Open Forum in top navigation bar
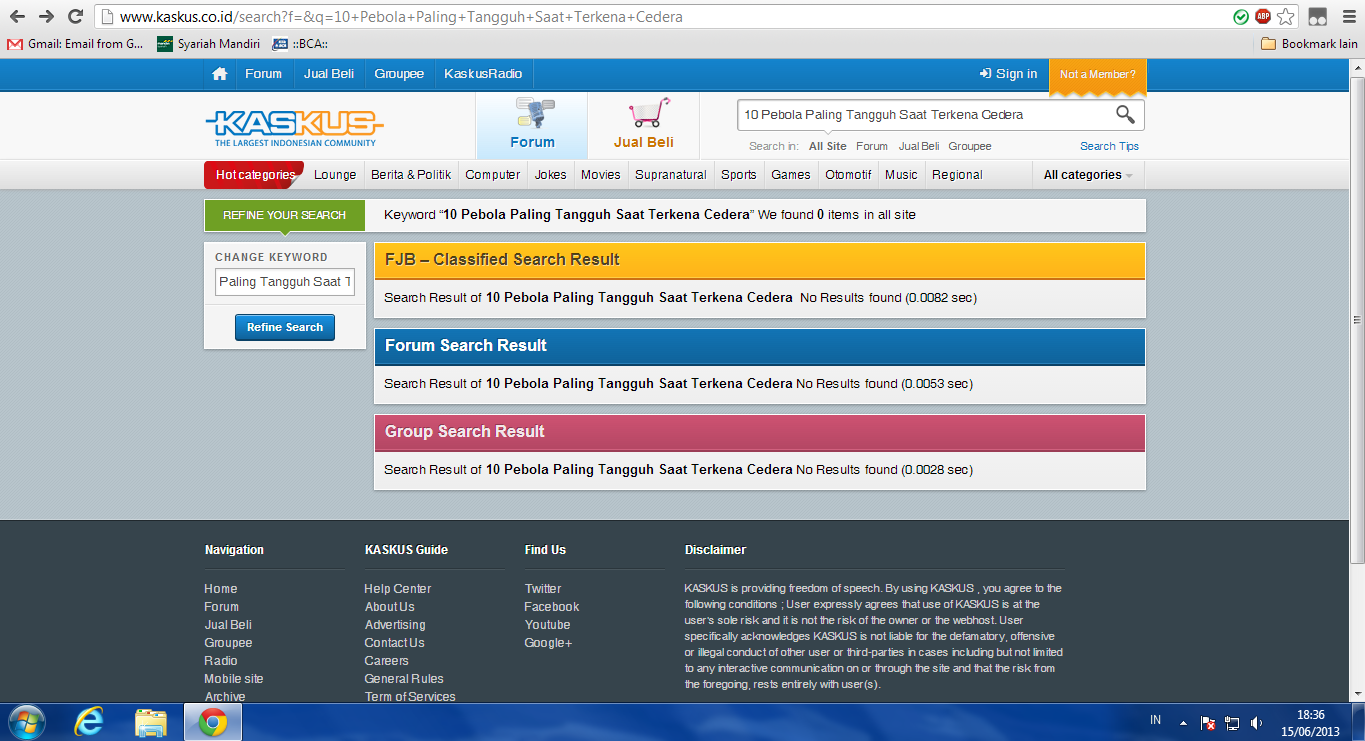The width and height of the screenshot is (1365, 741). tap(264, 74)
